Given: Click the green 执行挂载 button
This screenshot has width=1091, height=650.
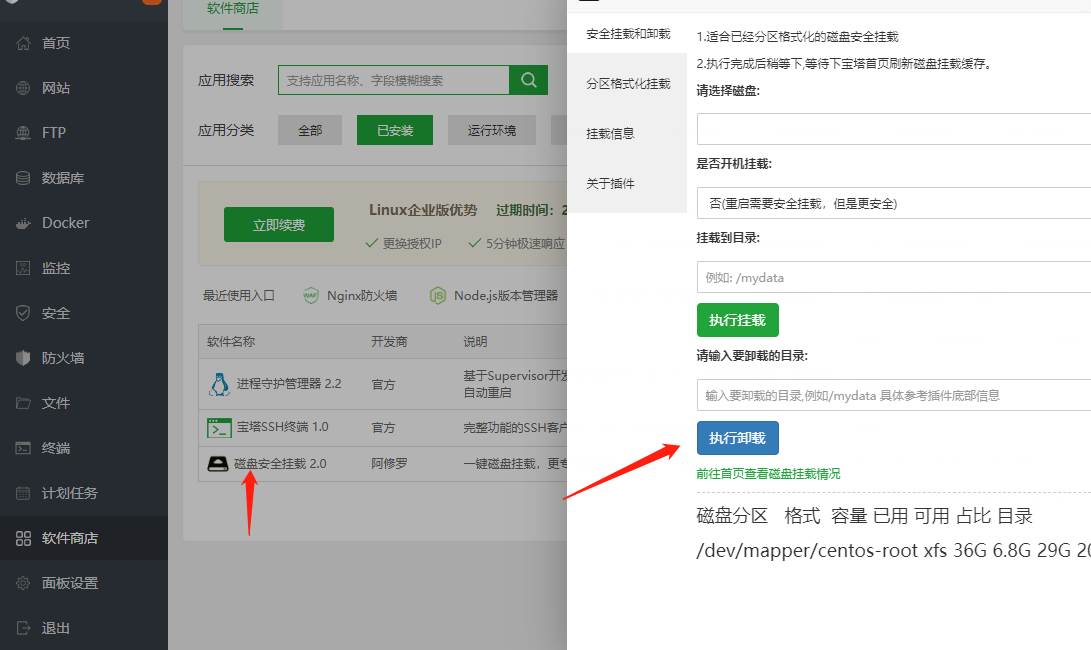Looking at the screenshot, I should point(738,320).
